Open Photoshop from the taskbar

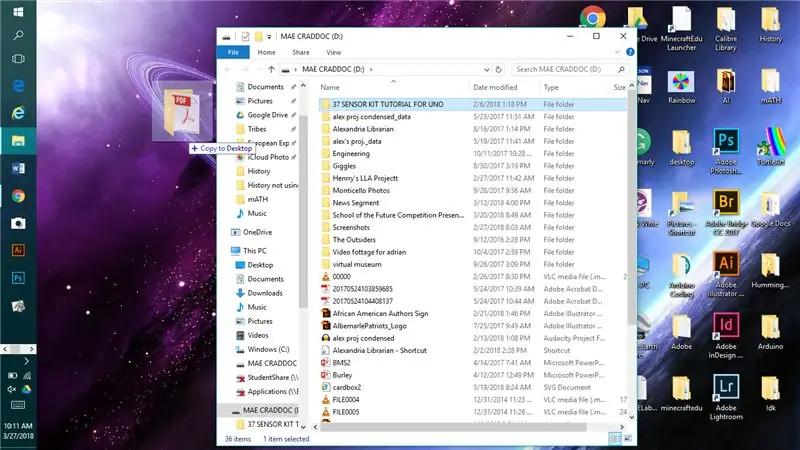[x=18, y=278]
